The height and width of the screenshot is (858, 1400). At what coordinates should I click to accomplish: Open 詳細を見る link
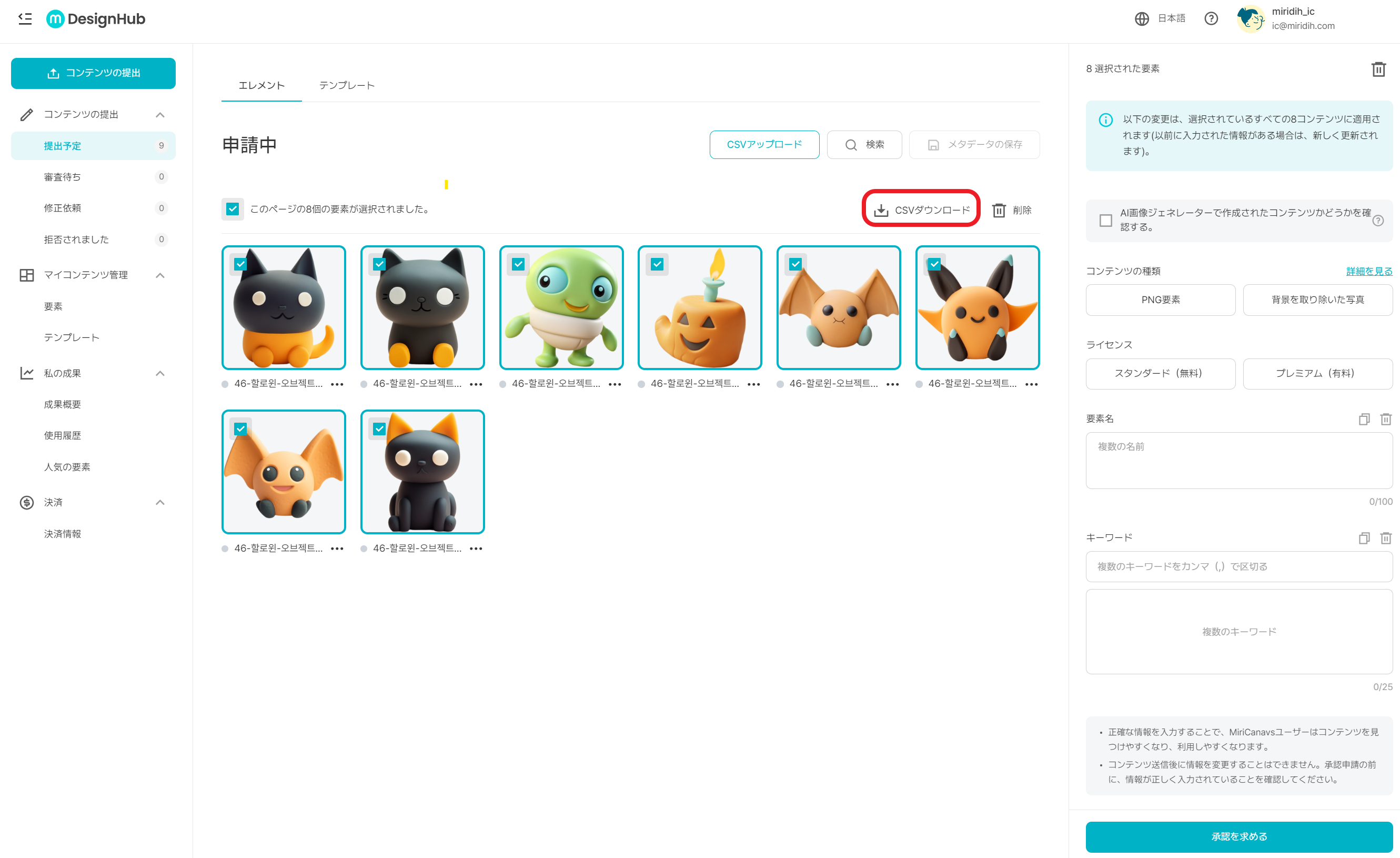coord(1369,271)
